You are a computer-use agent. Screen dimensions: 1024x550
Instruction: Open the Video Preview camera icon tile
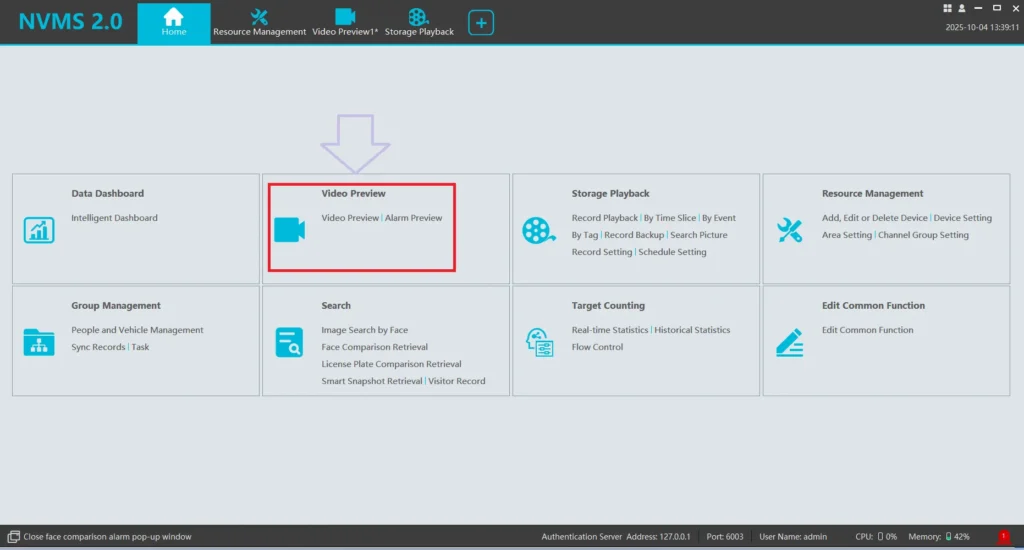[289, 230]
